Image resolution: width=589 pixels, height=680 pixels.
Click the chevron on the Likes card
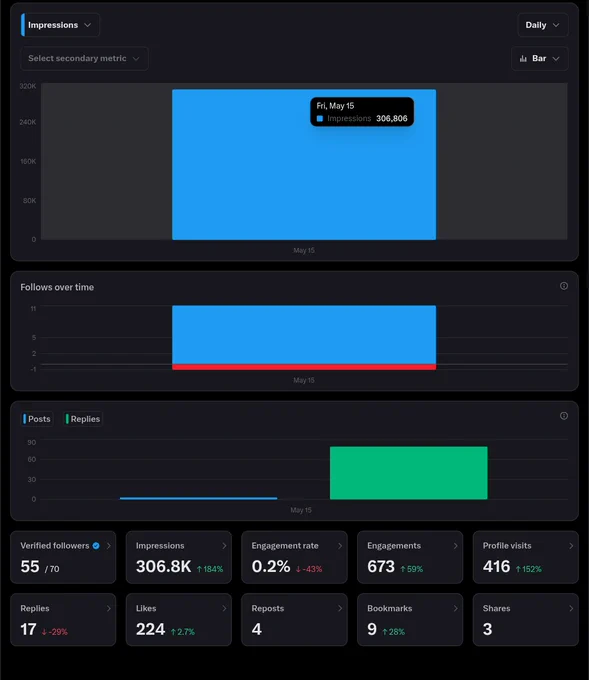(224, 608)
